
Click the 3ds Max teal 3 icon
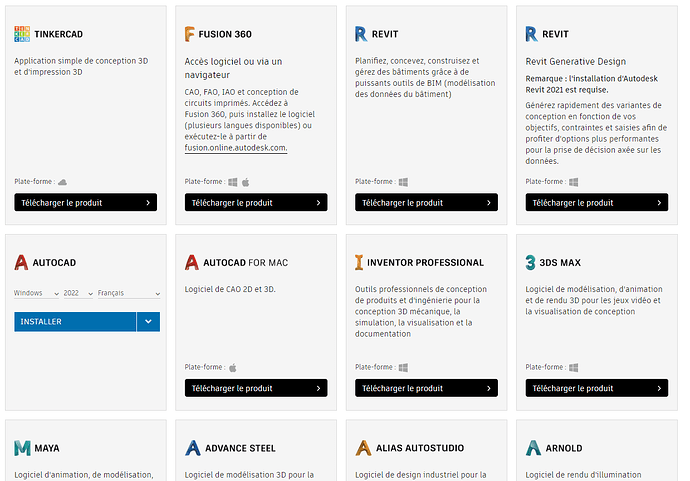pos(530,262)
